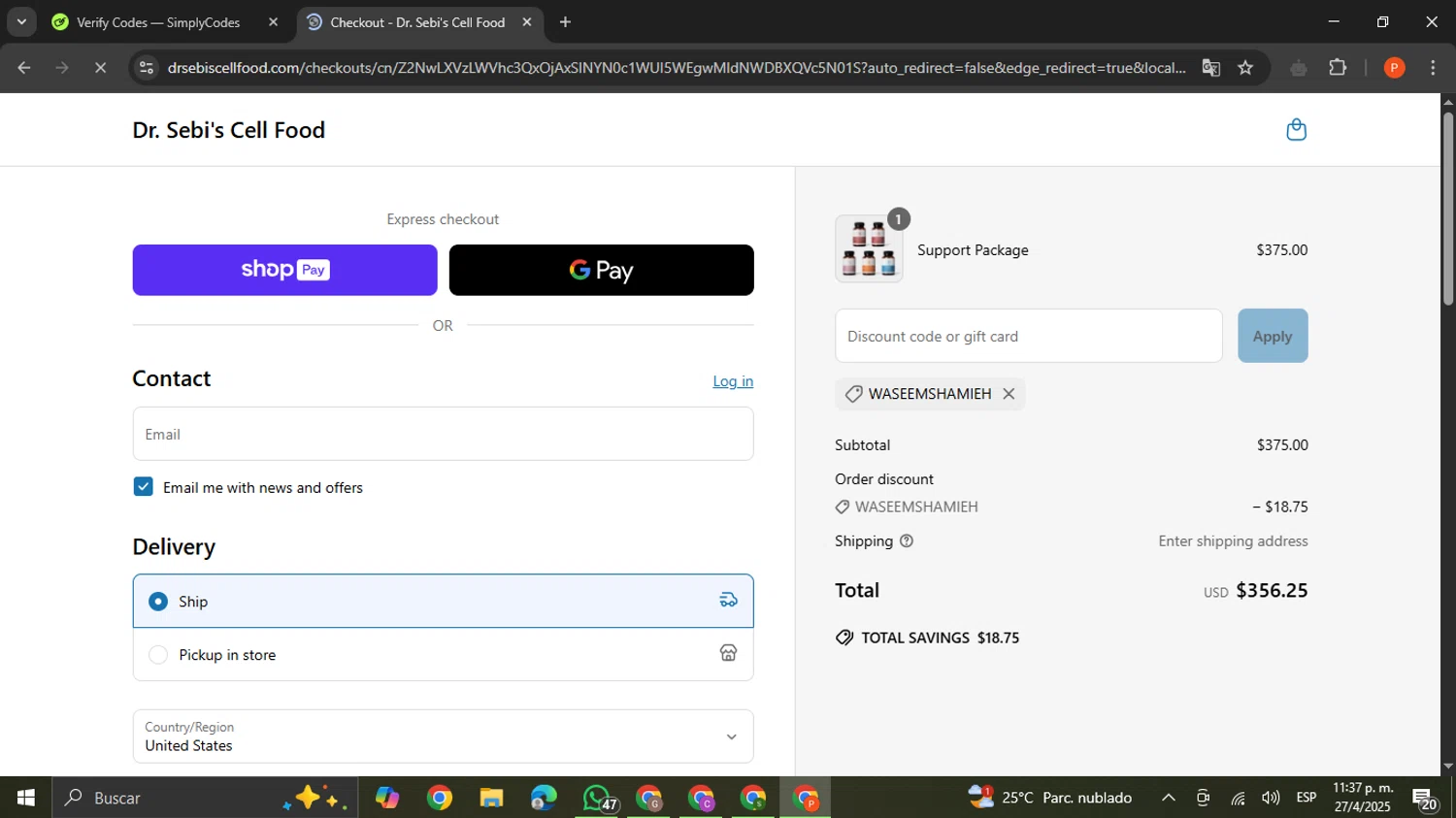The height and width of the screenshot is (818, 1456).
Task: Click the shipping info question mark icon
Action: 907,541
